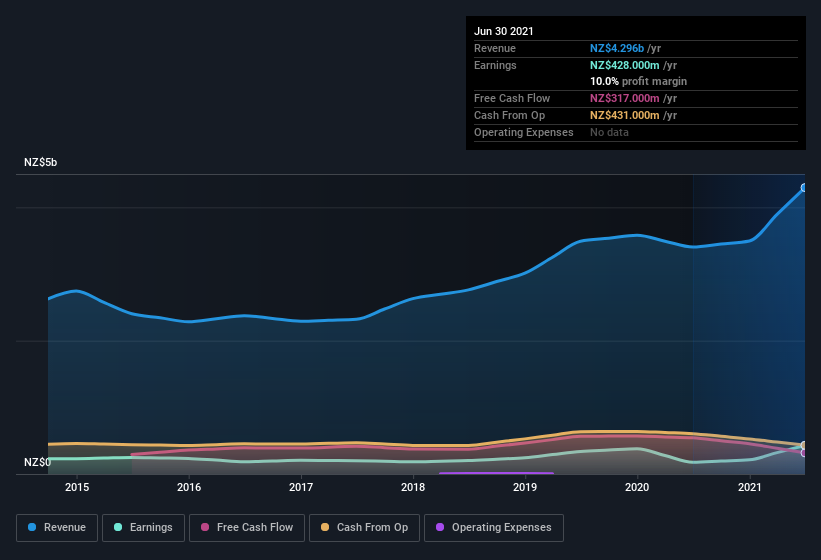Click the 2018 x-axis label
821x560 pixels.
click(x=413, y=487)
